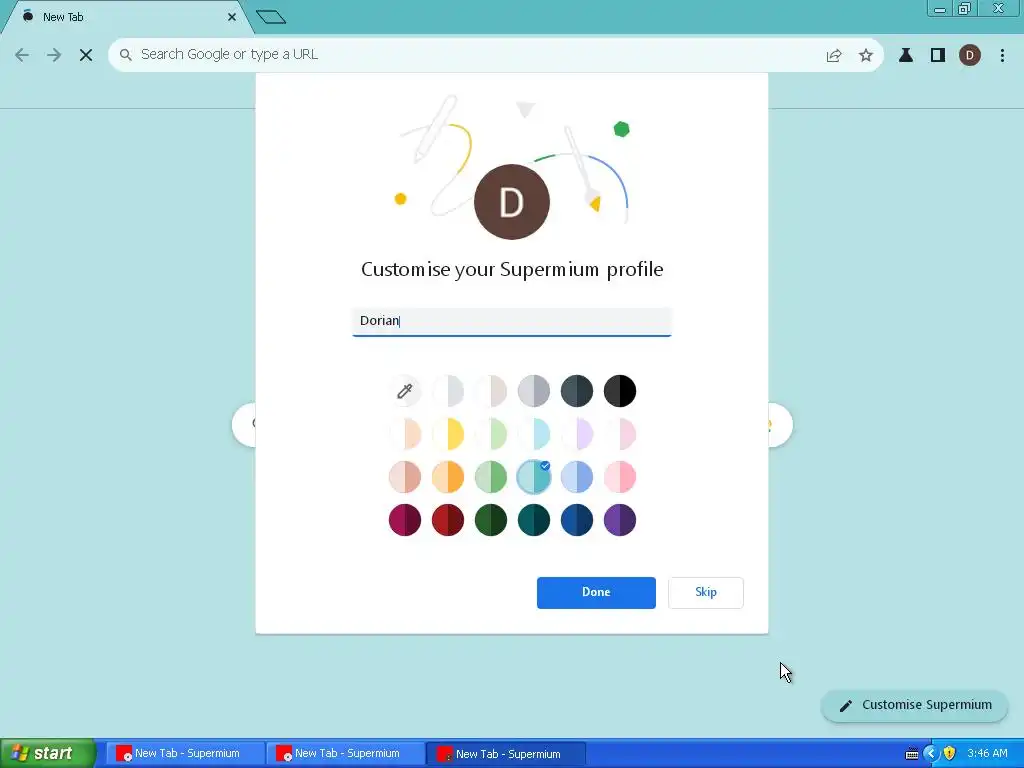Select the bright pink theme colour

coord(620,477)
